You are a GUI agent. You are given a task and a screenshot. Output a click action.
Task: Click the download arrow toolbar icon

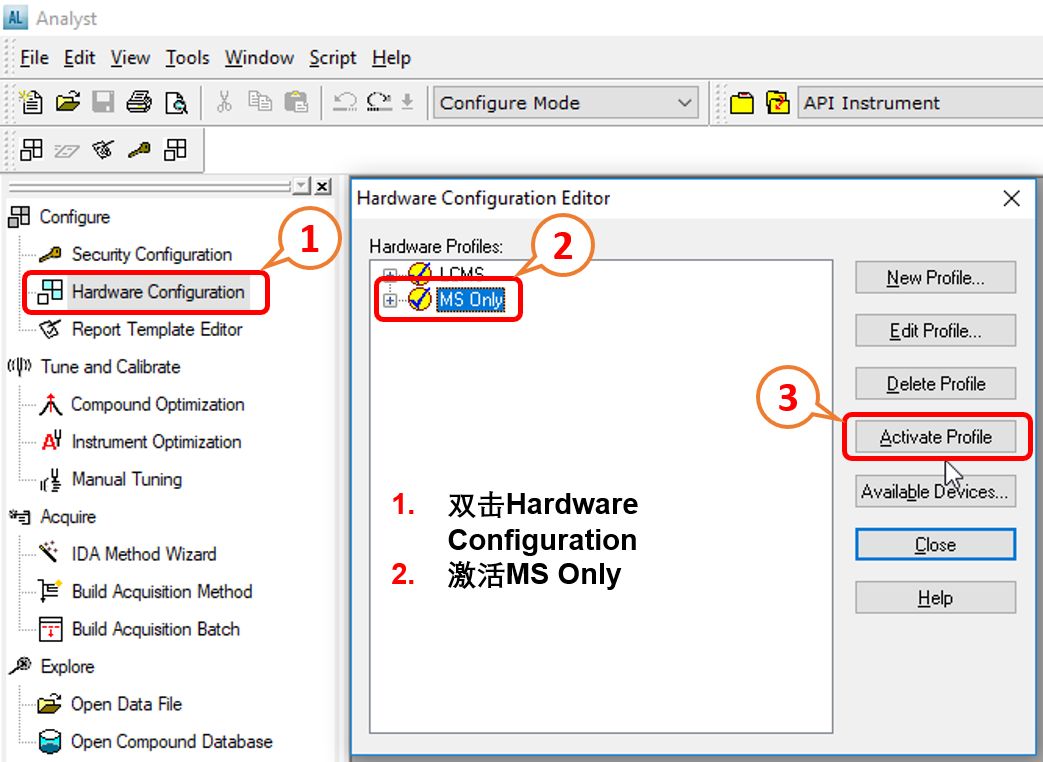click(407, 102)
